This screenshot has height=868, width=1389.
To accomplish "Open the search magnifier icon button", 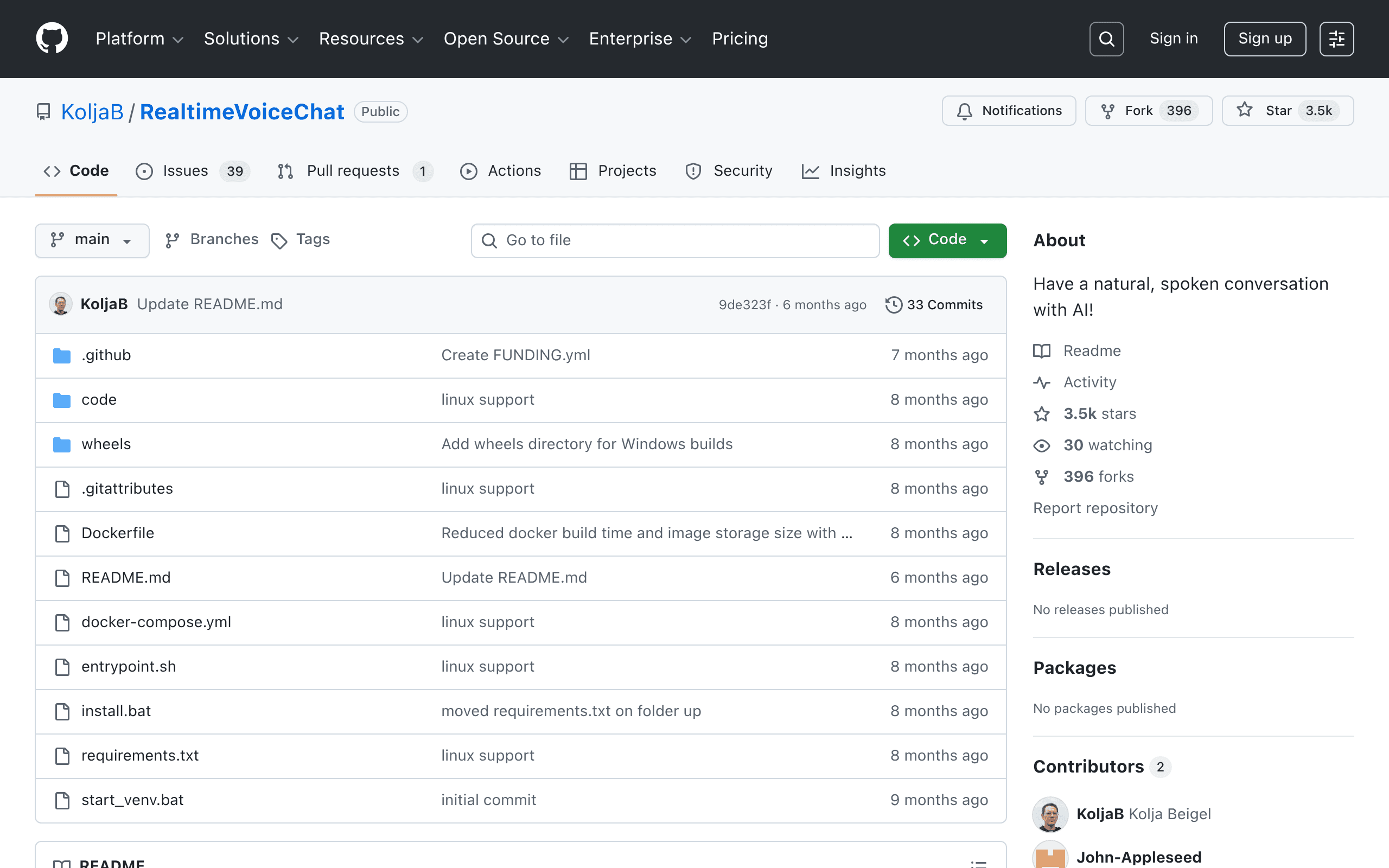I will point(1106,39).
